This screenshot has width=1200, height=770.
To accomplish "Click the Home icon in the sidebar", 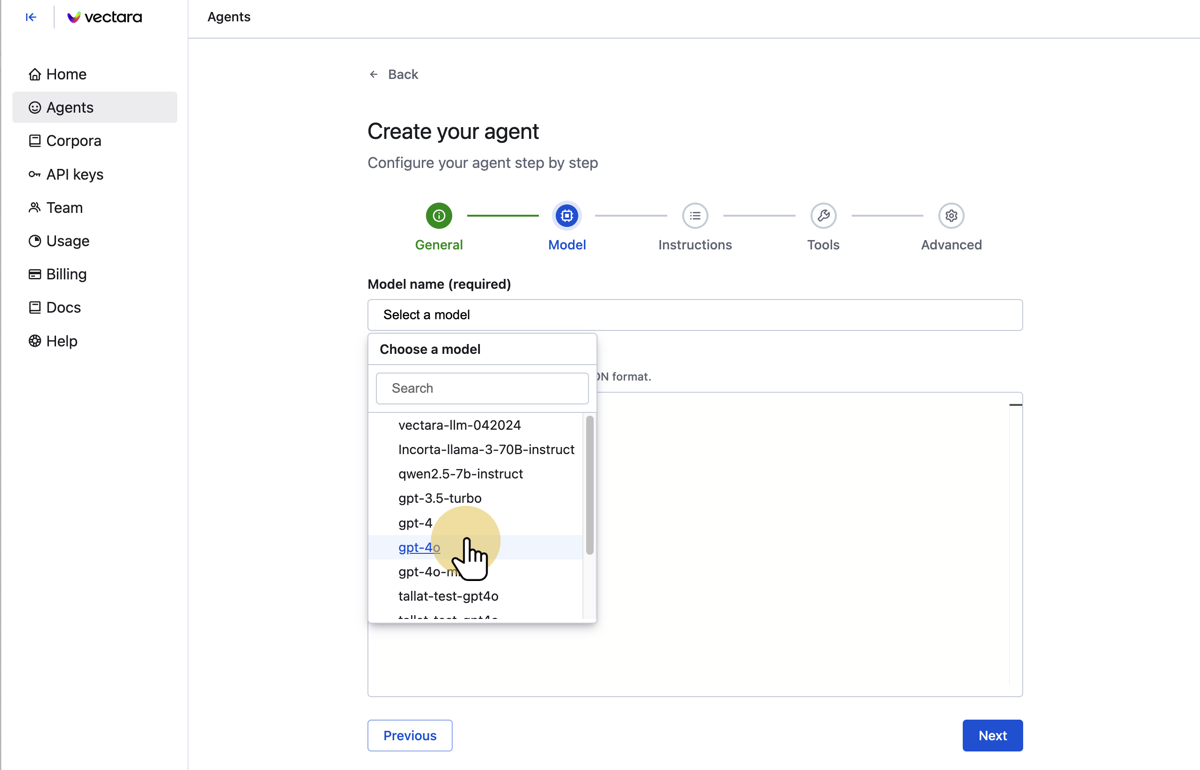I will 35,75.
